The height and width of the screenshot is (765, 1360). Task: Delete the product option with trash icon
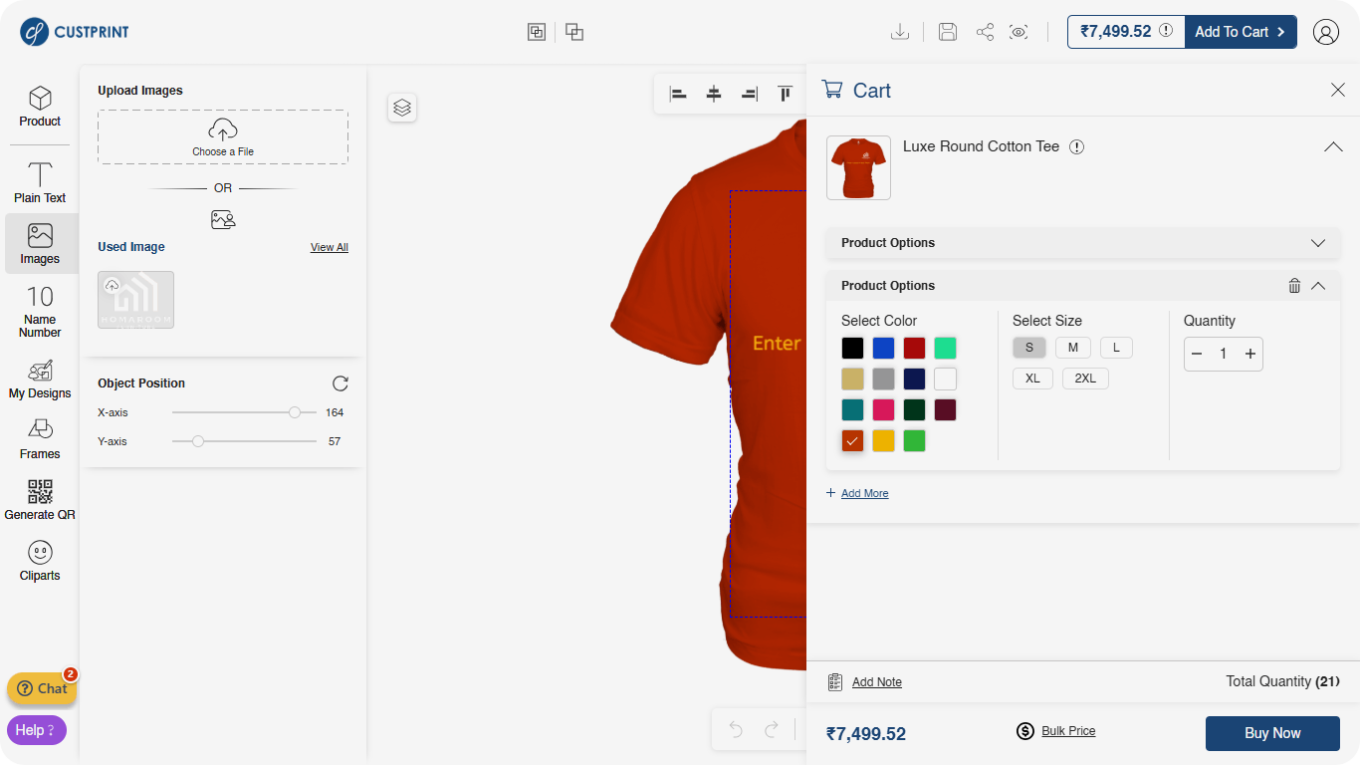tap(1294, 286)
